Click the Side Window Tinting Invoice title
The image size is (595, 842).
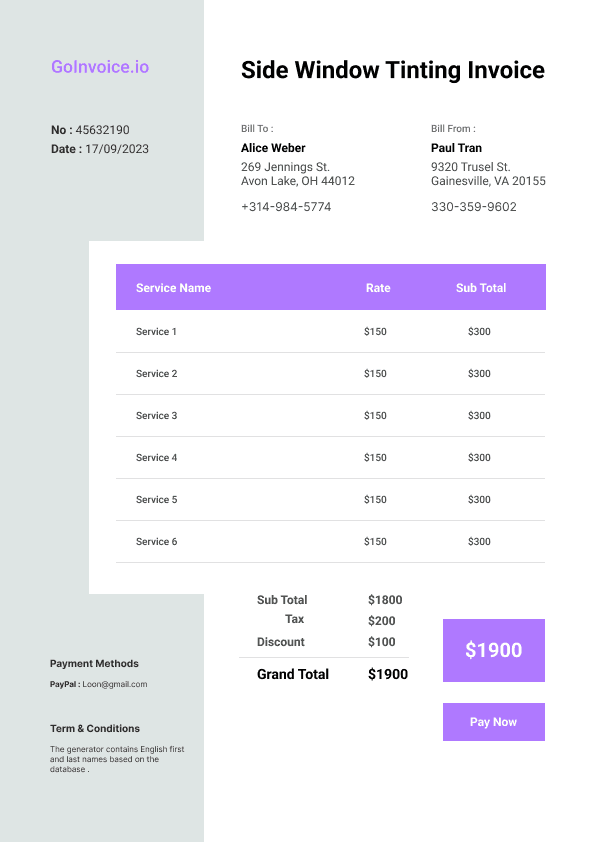(x=393, y=70)
